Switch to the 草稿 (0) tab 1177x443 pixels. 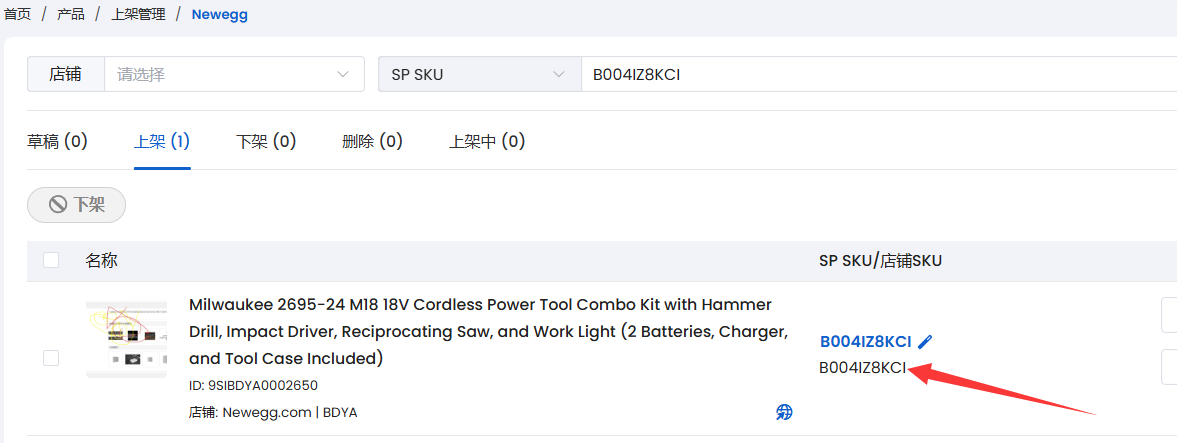click(58, 141)
